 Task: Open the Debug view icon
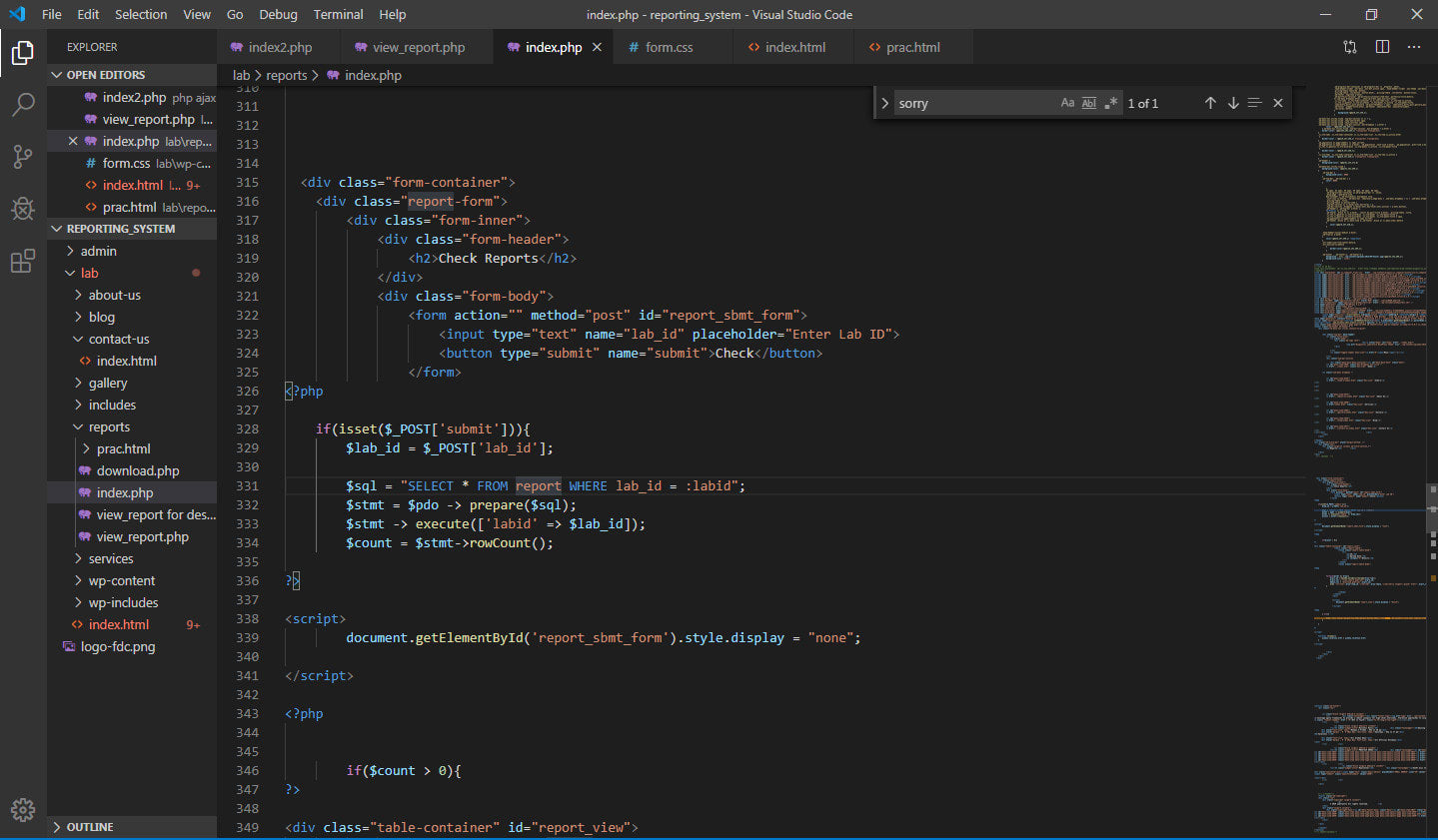pyautogui.click(x=22, y=209)
